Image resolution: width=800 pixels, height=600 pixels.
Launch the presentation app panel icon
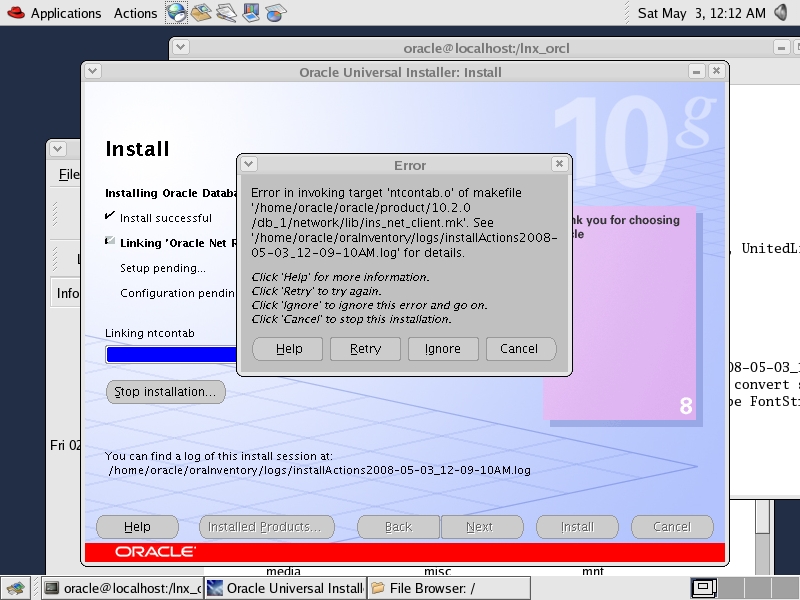coord(251,13)
